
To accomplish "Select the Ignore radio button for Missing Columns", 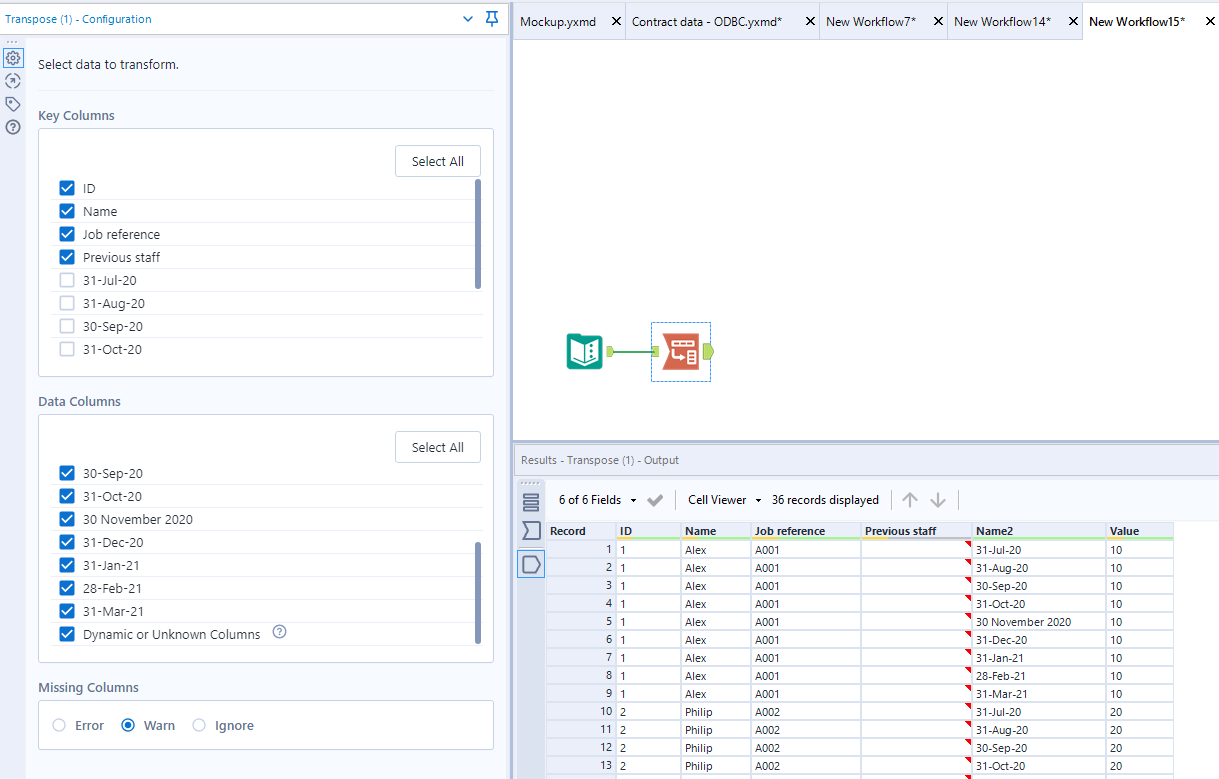I will point(197,725).
